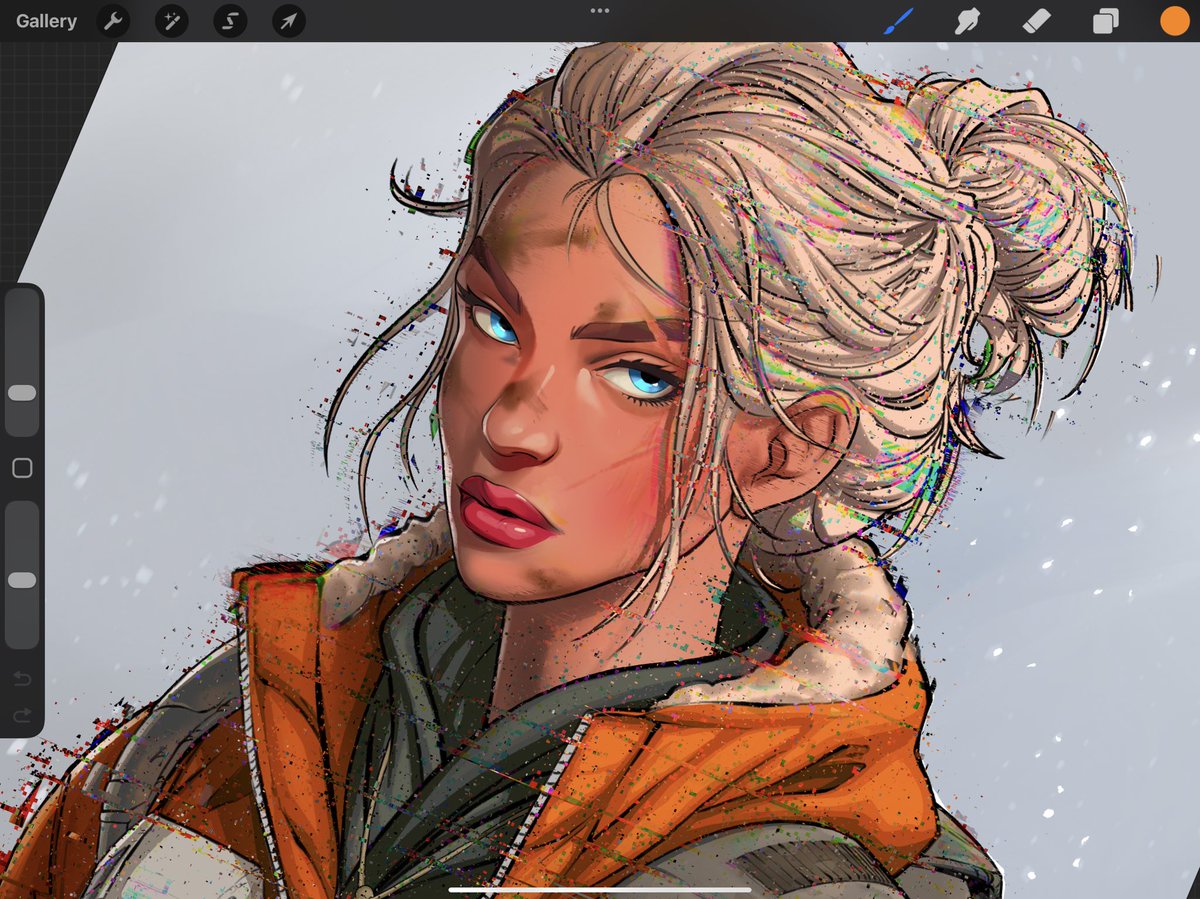Image resolution: width=1200 pixels, height=899 pixels.
Task: Tap the square Modify button in sidebar
Action: click(x=22, y=468)
